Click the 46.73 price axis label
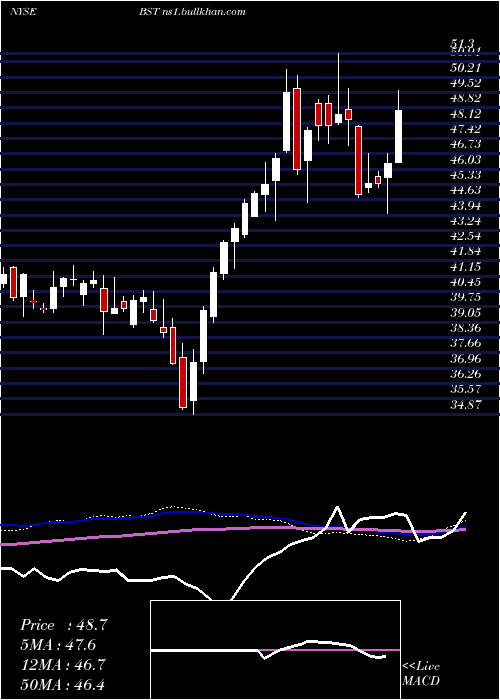500x700 pixels. click(x=466, y=144)
